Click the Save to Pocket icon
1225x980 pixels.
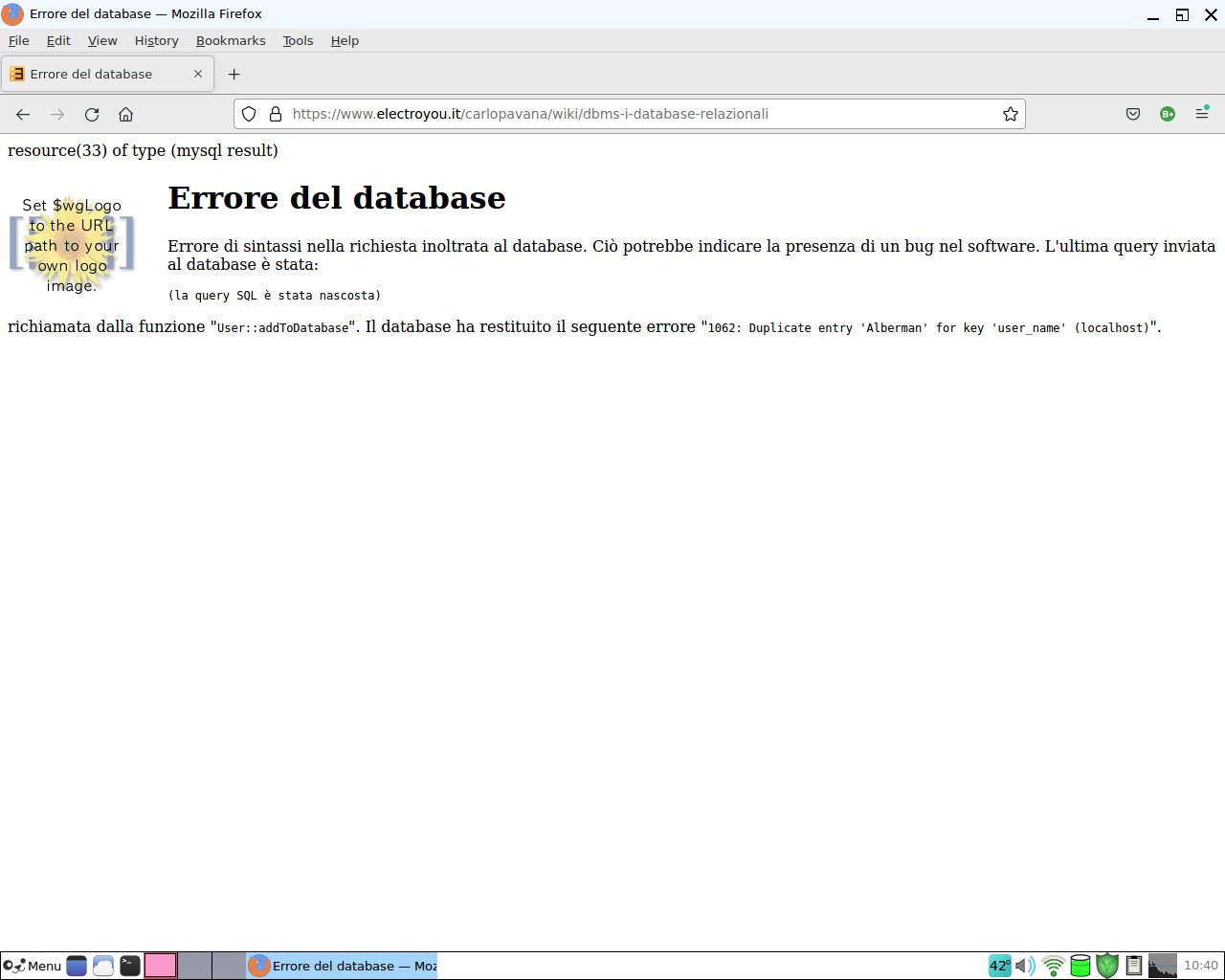click(x=1133, y=114)
